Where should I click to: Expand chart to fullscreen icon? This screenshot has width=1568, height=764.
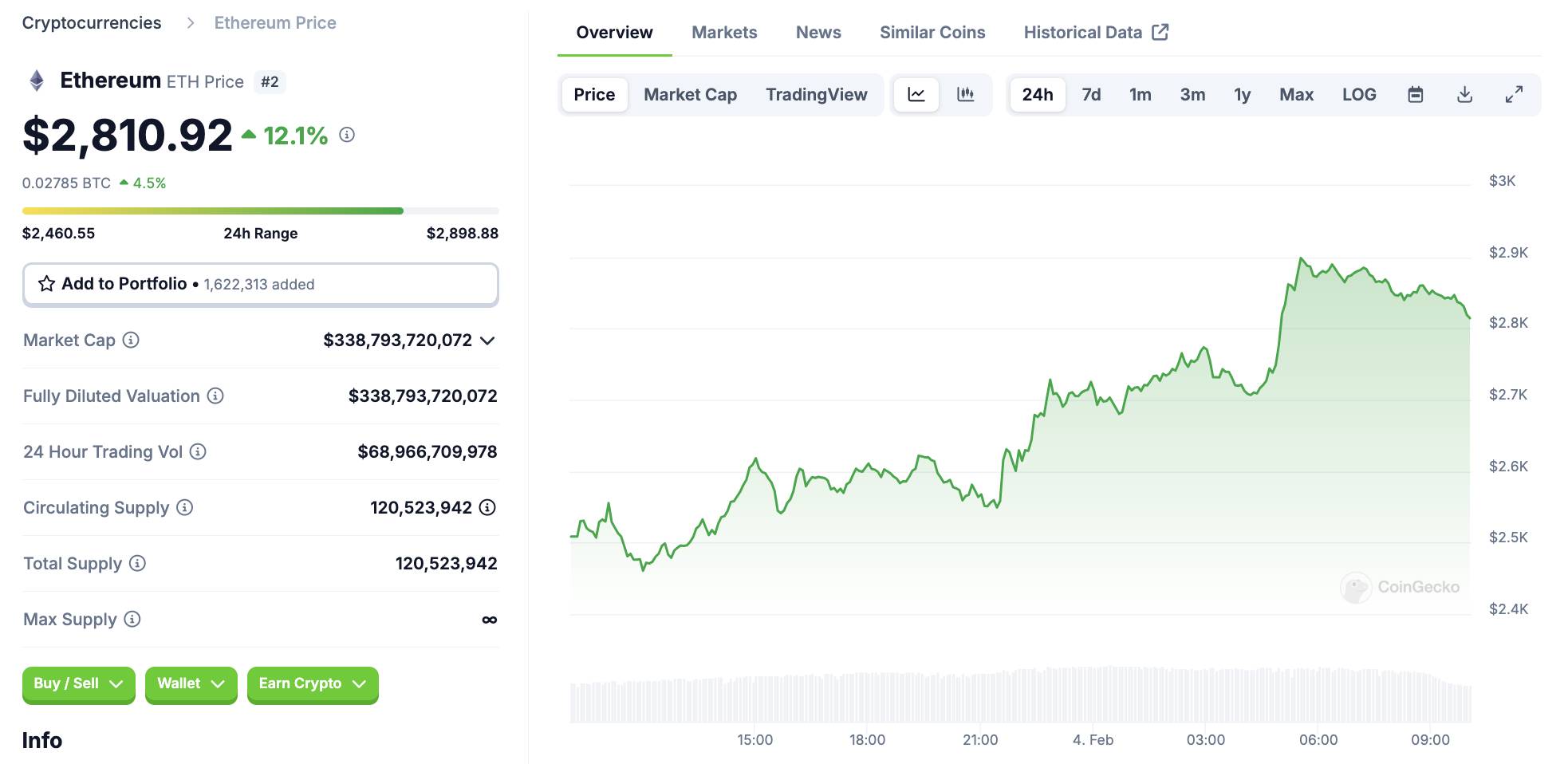[x=1514, y=95]
